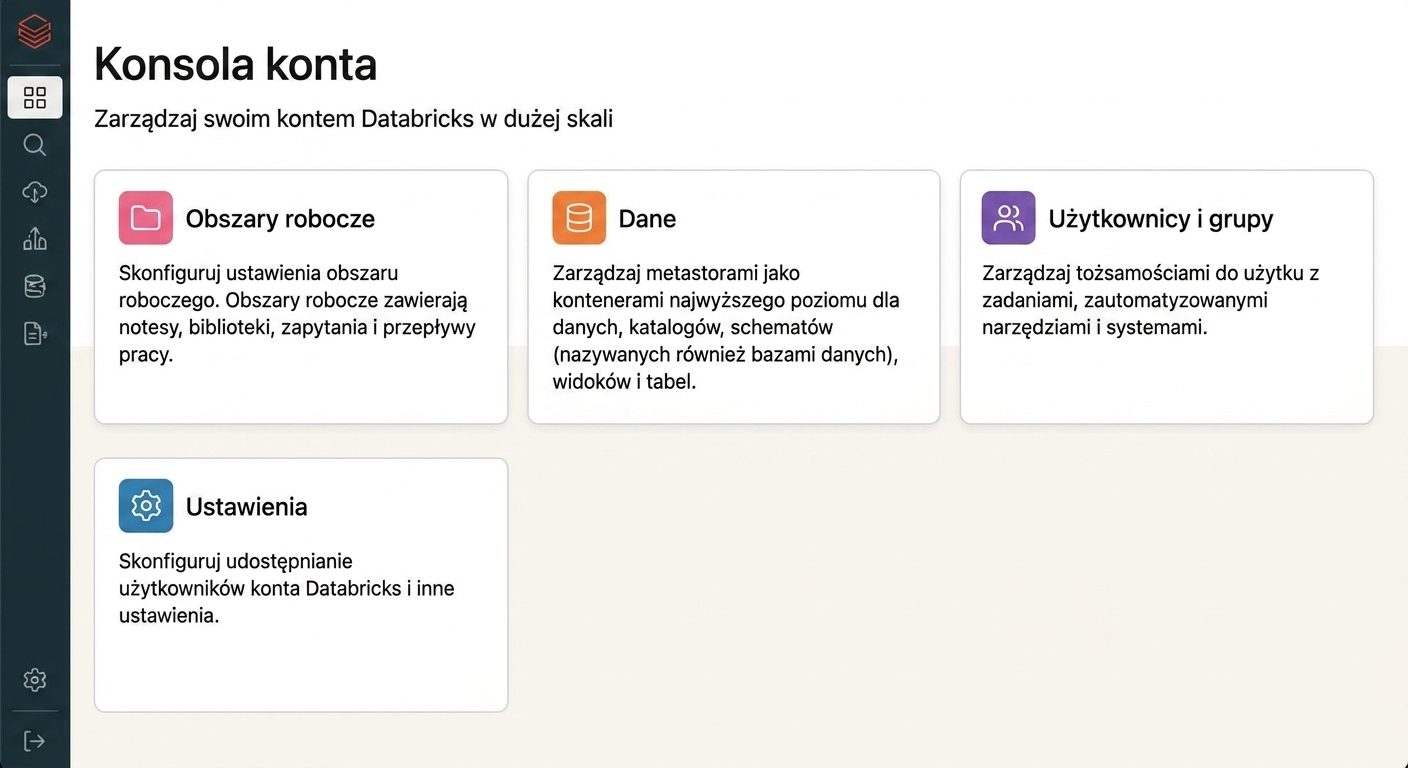1408x768 pixels.
Task: Click the description starting 'Zarządzaj metastorami jako'
Action: tap(726, 327)
